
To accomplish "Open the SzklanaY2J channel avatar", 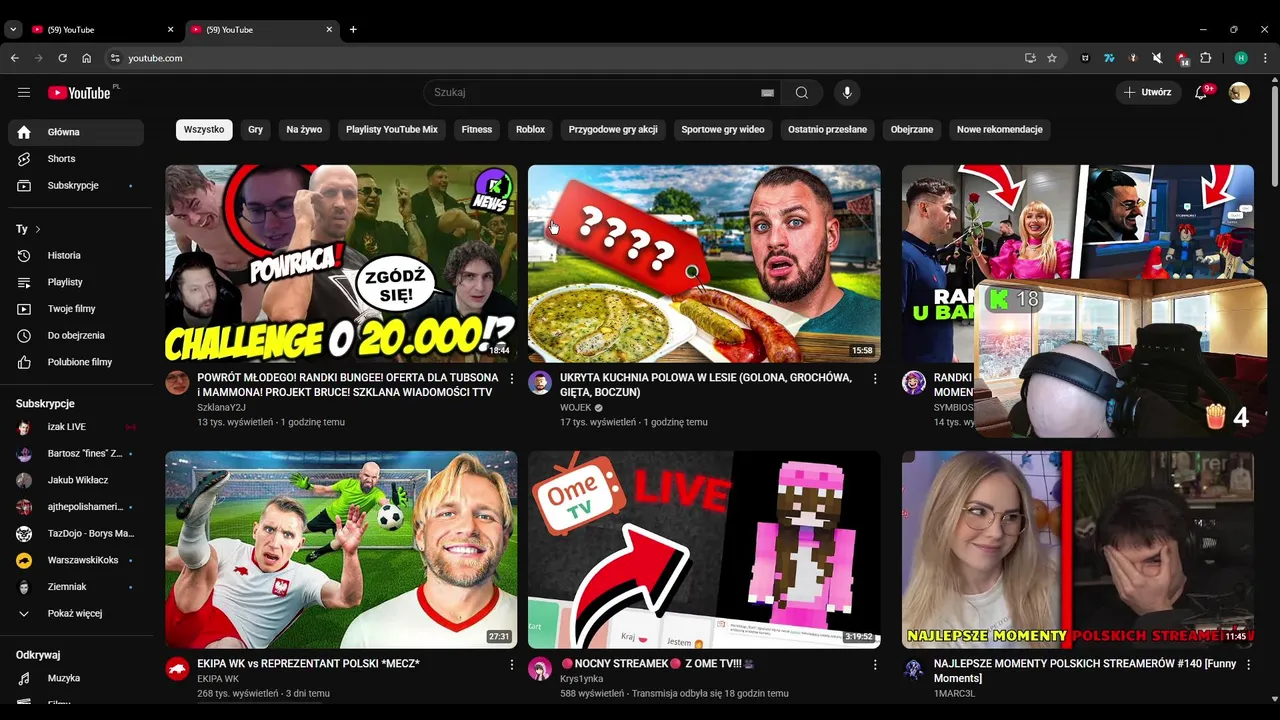I will [x=177, y=382].
